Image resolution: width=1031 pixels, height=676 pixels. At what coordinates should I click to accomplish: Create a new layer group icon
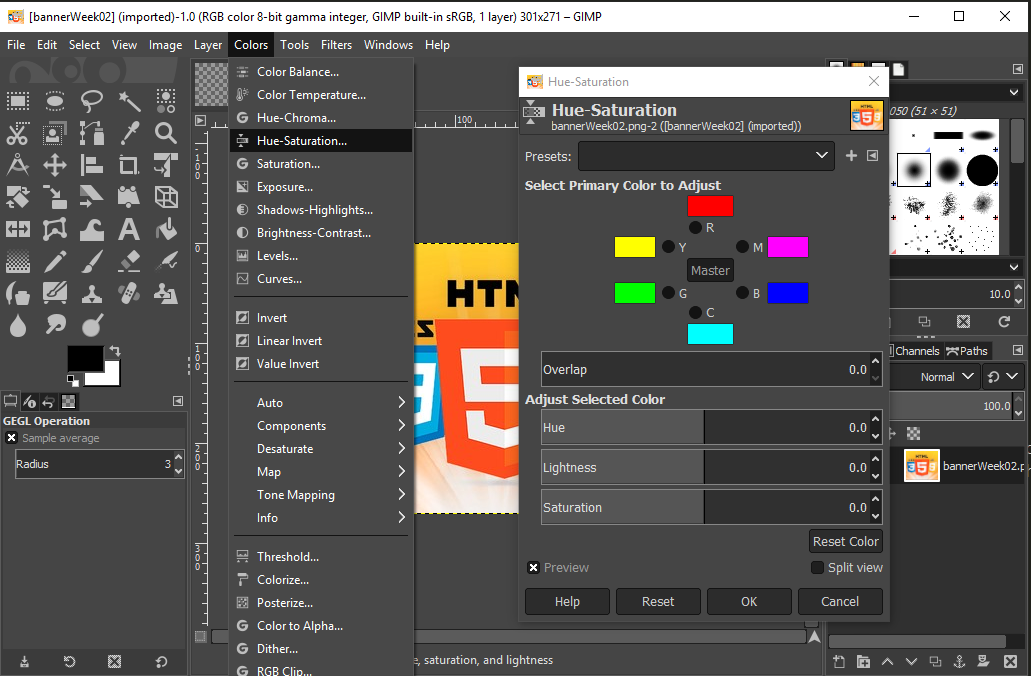pyautogui.click(x=863, y=662)
